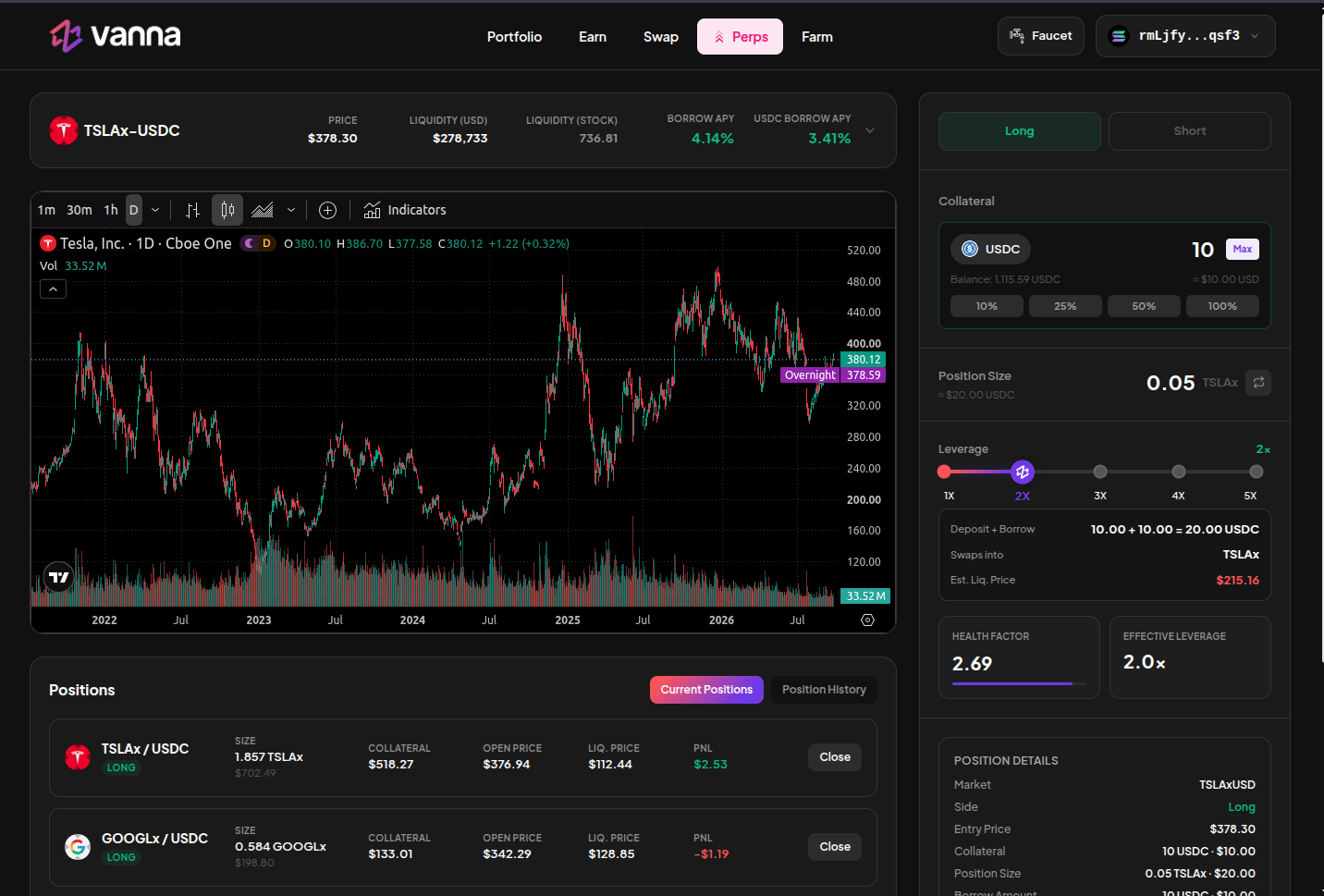The height and width of the screenshot is (896, 1324).
Task: Open the Perps page
Action: coord(740,37)
